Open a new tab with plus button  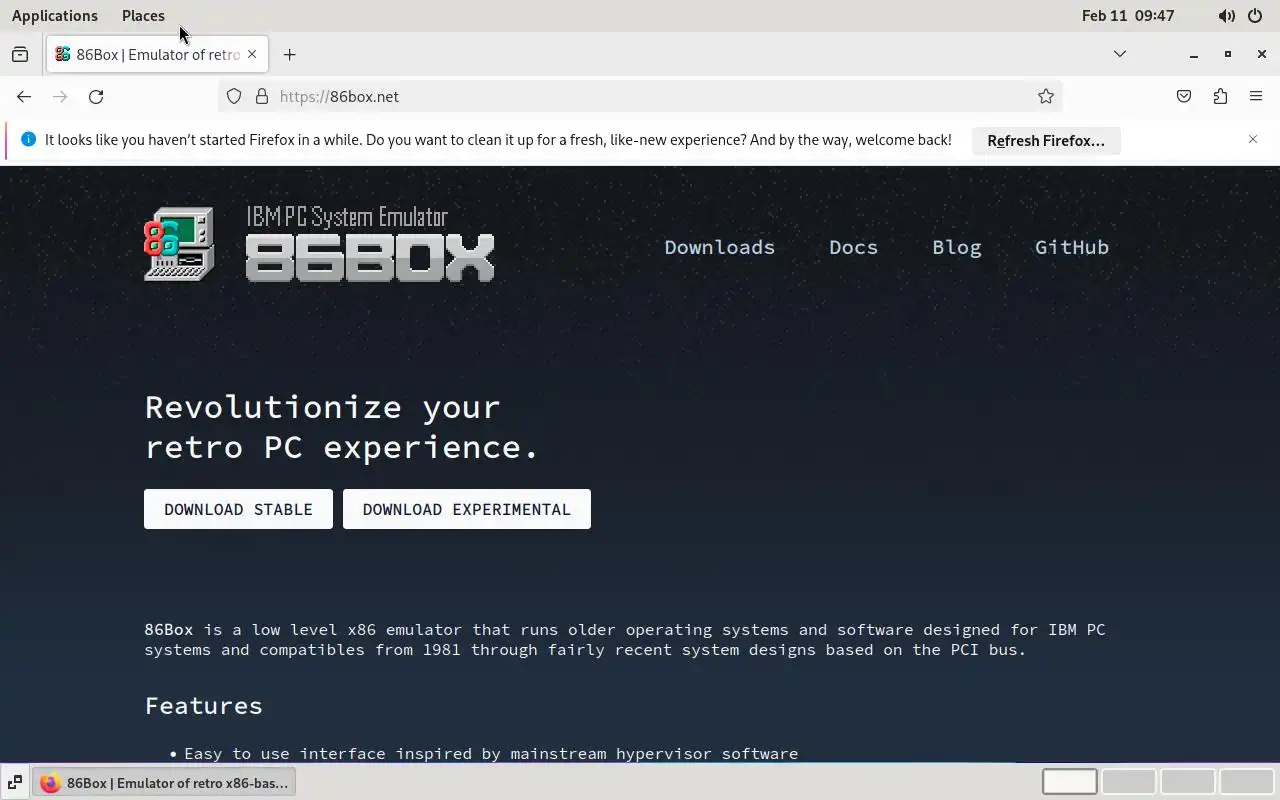(290, 55)
